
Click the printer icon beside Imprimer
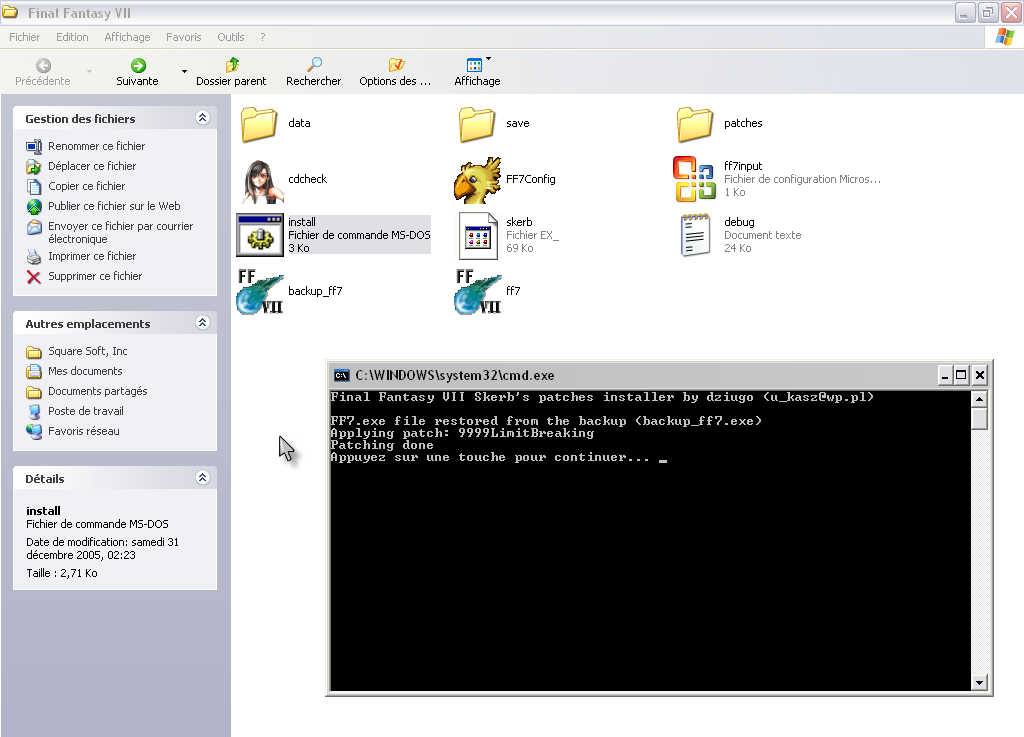pos(34,257)
